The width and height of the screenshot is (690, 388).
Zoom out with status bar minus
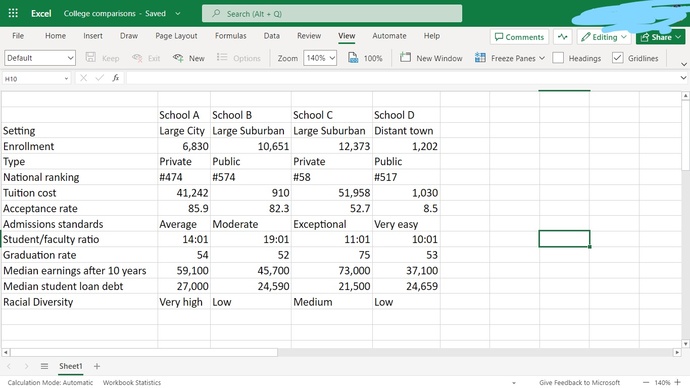(646, 382)
